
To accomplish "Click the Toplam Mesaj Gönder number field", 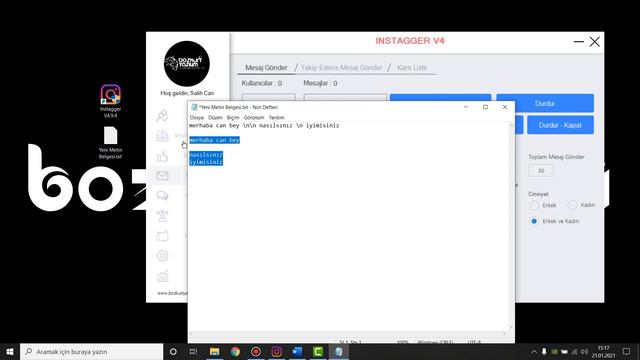I will (x=541, y=171).
